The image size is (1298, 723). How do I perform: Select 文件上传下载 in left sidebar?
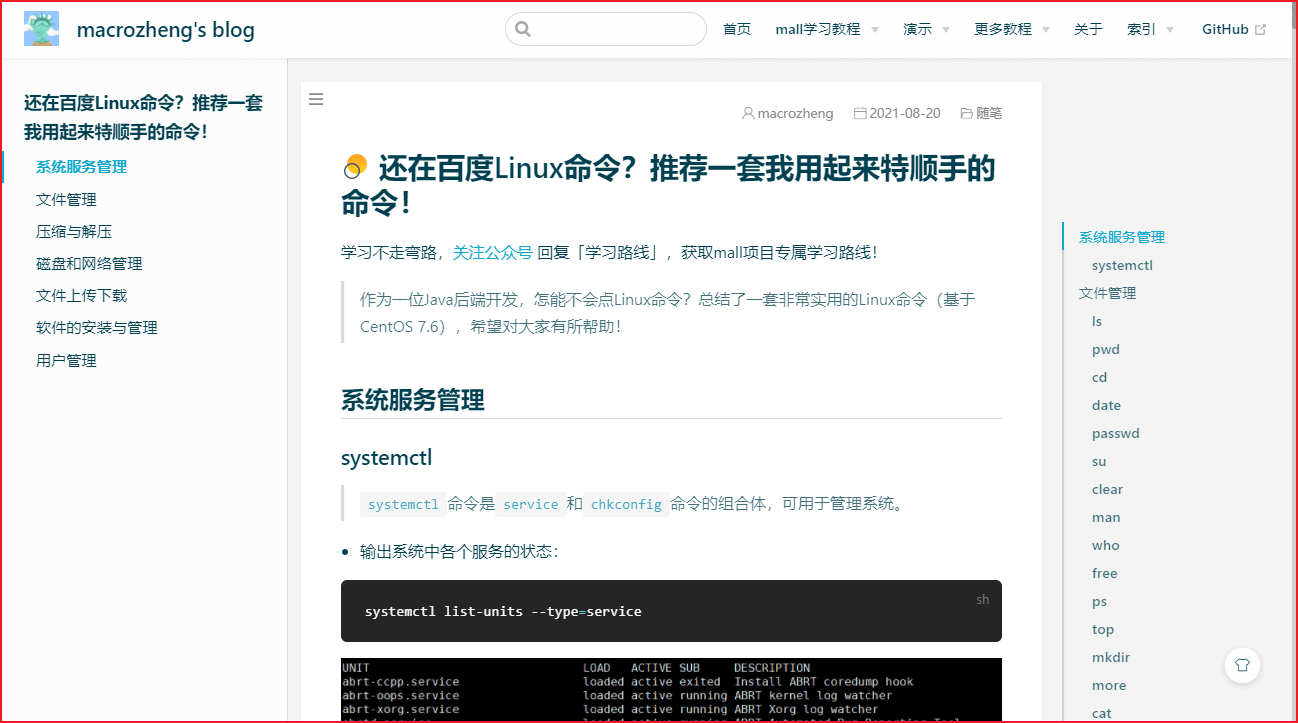[81, 295]
